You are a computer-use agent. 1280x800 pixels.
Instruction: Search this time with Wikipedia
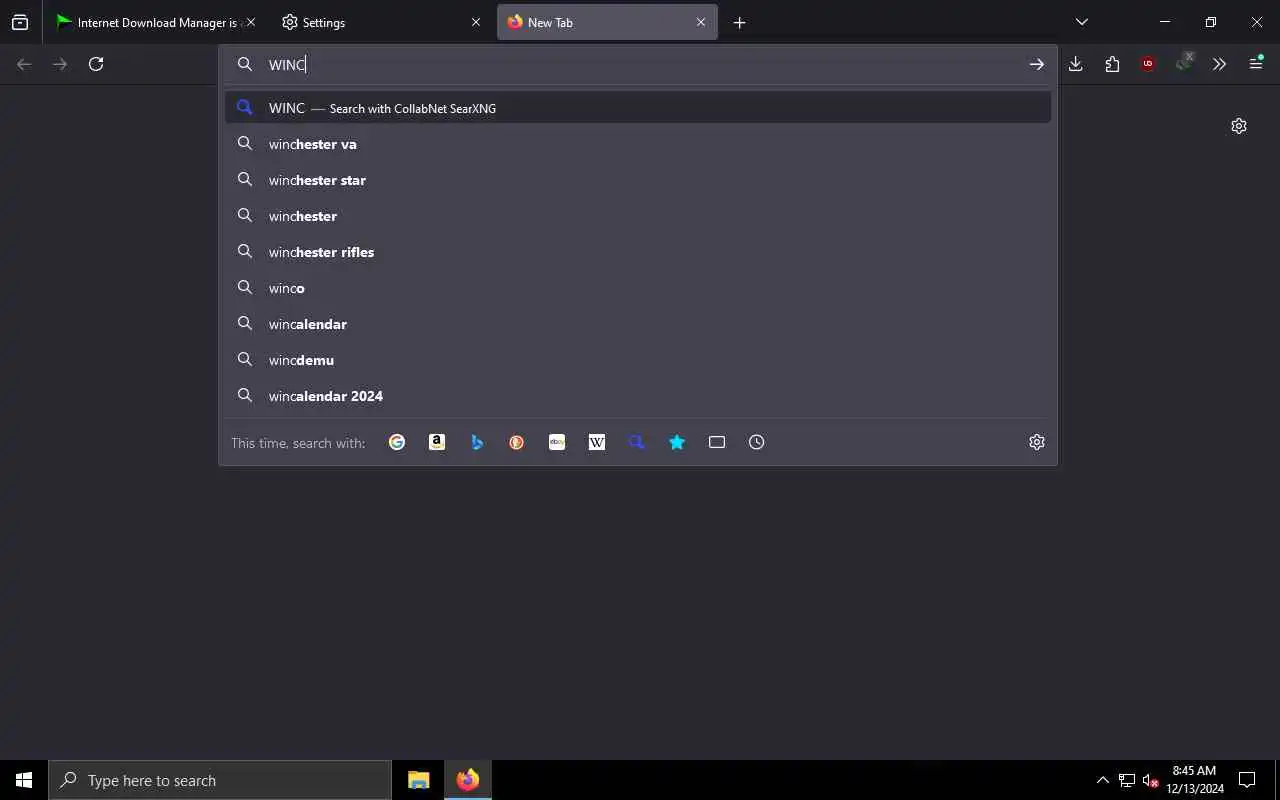click(597, 442)
